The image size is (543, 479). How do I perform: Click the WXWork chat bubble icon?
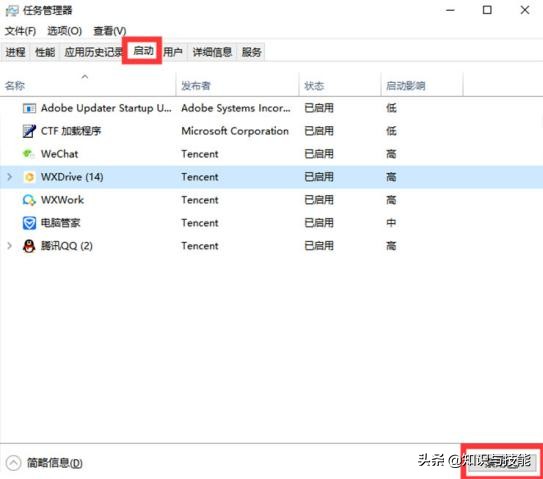pyautogui.click(x=29, y=200)
